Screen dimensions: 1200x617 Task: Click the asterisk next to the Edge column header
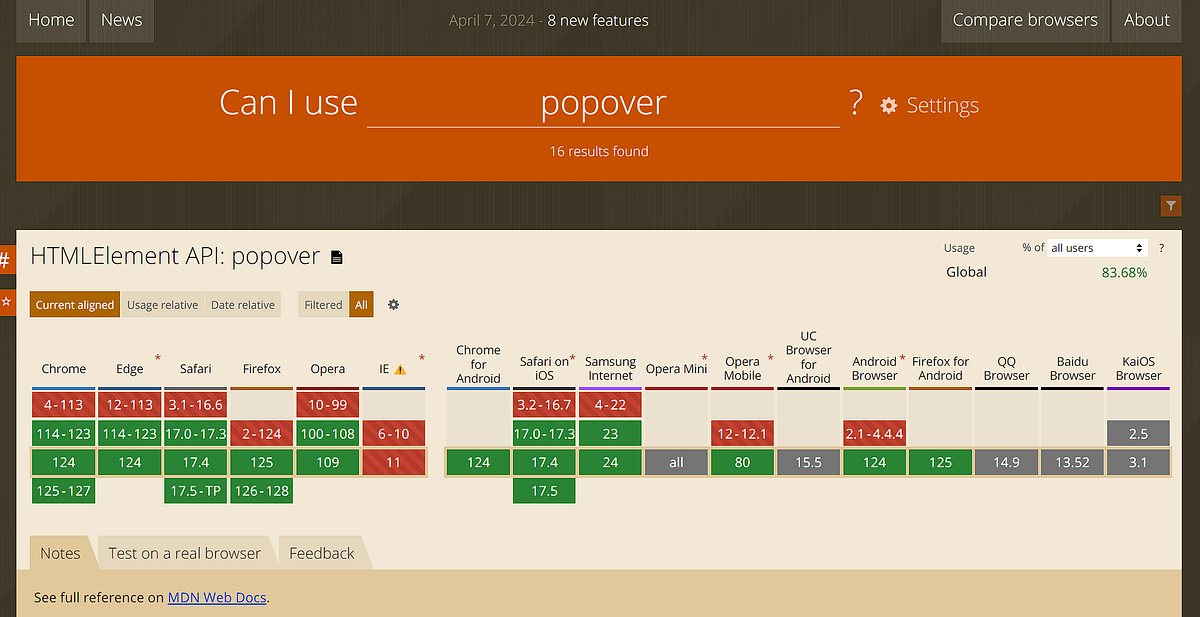click(x=156, y=357)
